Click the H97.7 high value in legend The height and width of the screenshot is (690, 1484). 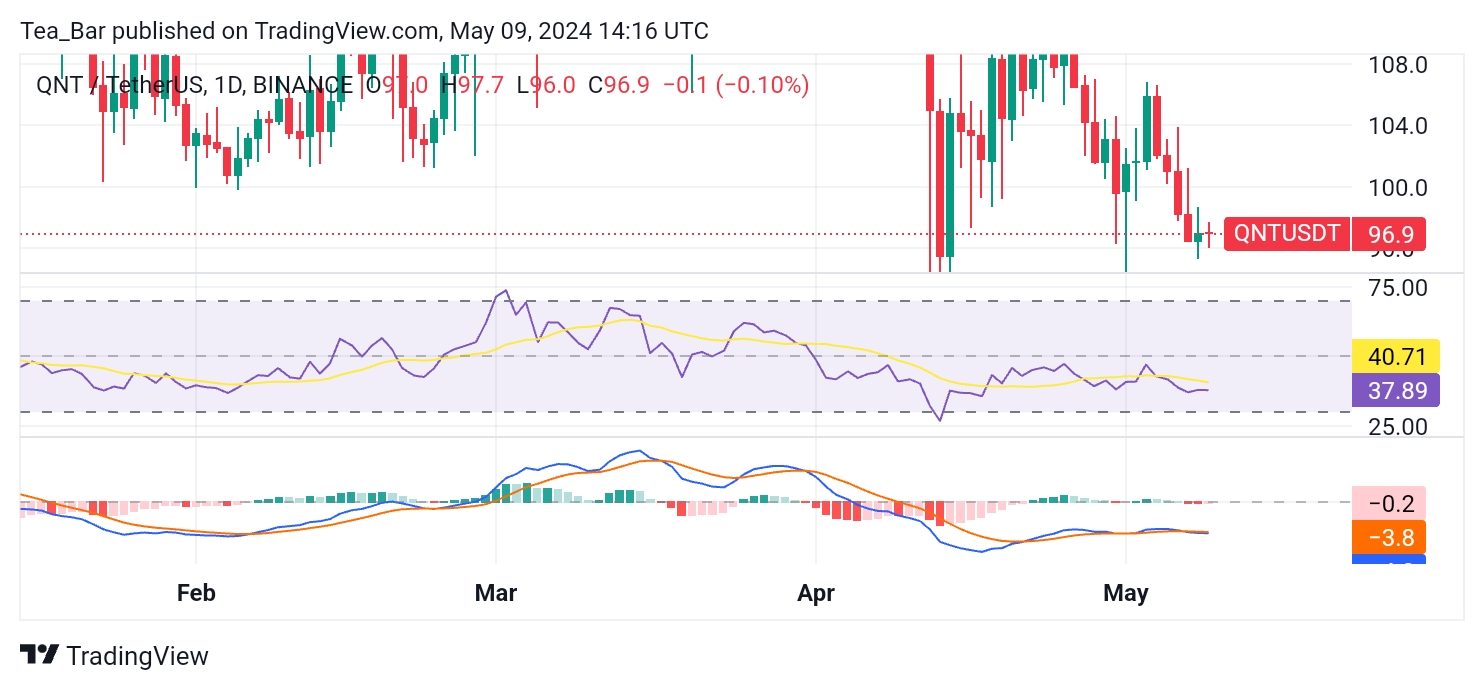point(473,85)
